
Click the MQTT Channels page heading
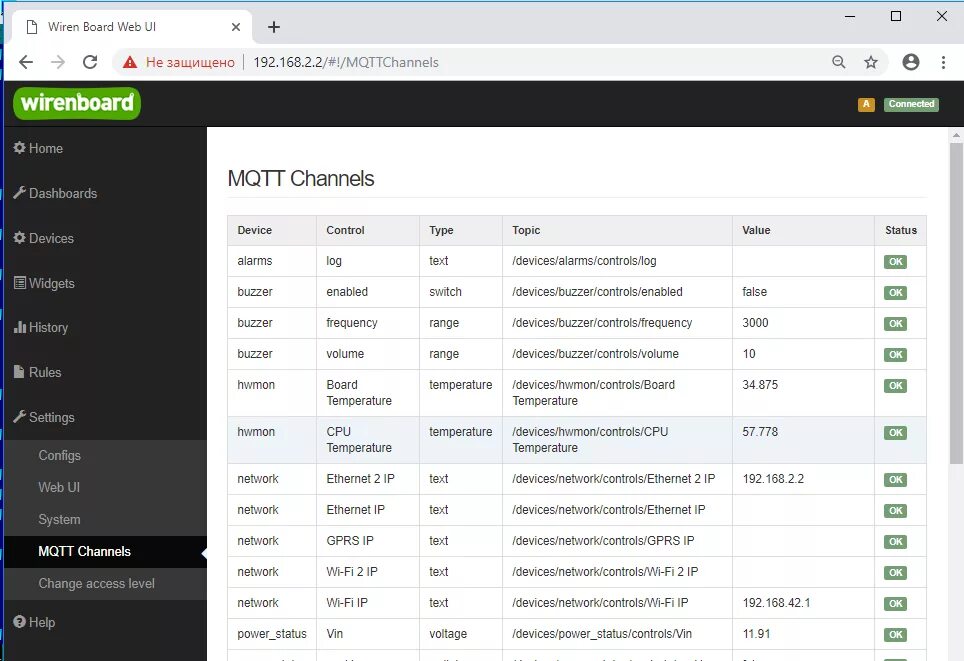point(301,178)
